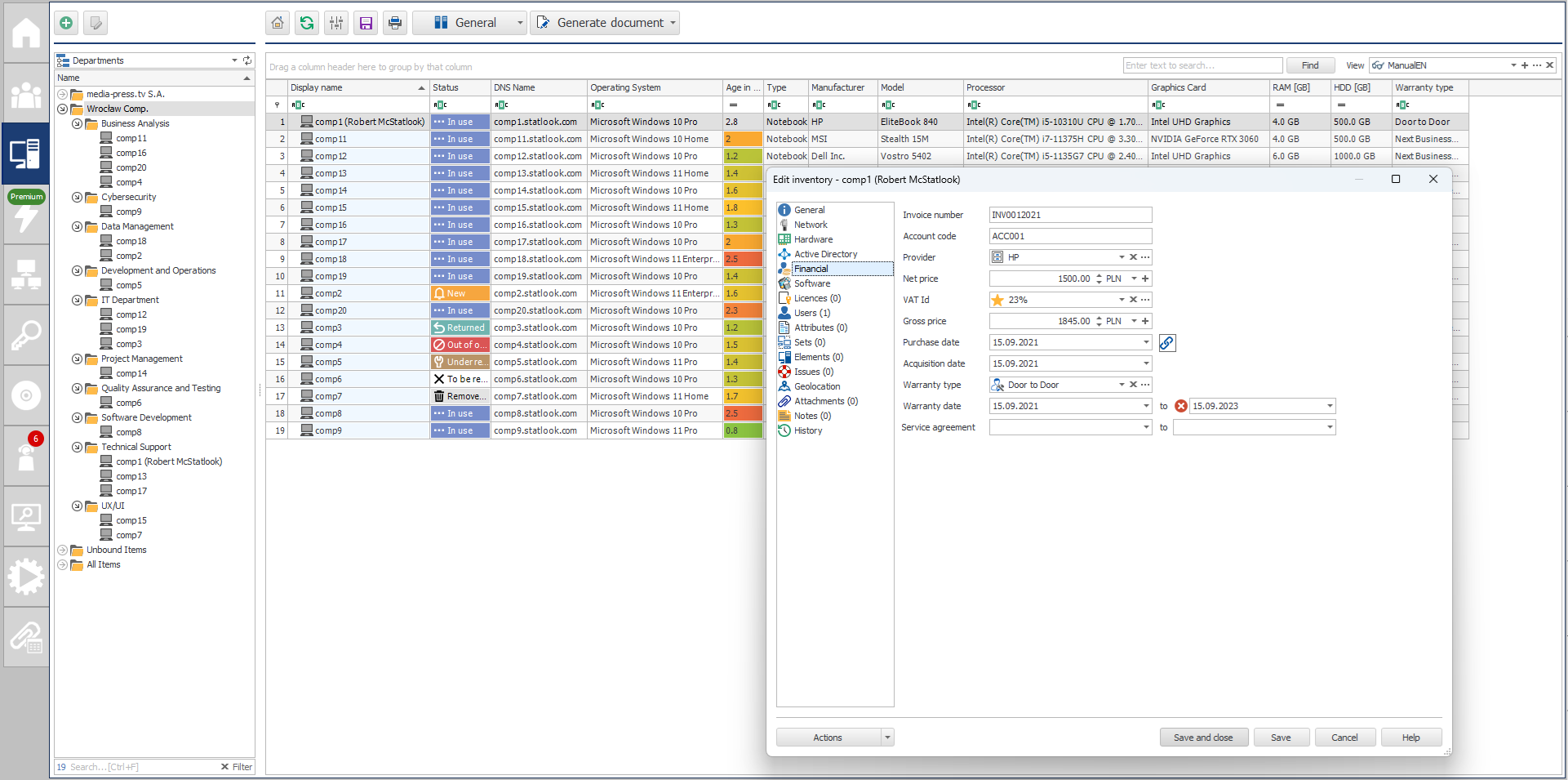The width and height of the screenshot is (1568, 780).
Task: Click the Age cell of comp18 row
Action: [x=742, y=259]
